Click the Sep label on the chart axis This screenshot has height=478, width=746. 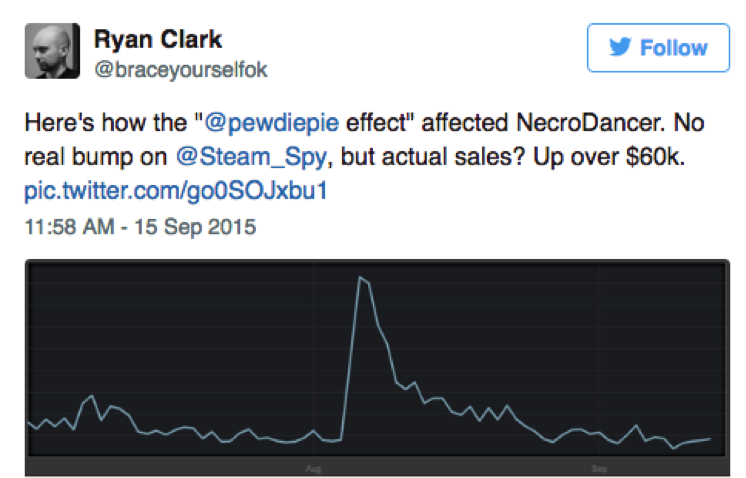coord(599,468)
